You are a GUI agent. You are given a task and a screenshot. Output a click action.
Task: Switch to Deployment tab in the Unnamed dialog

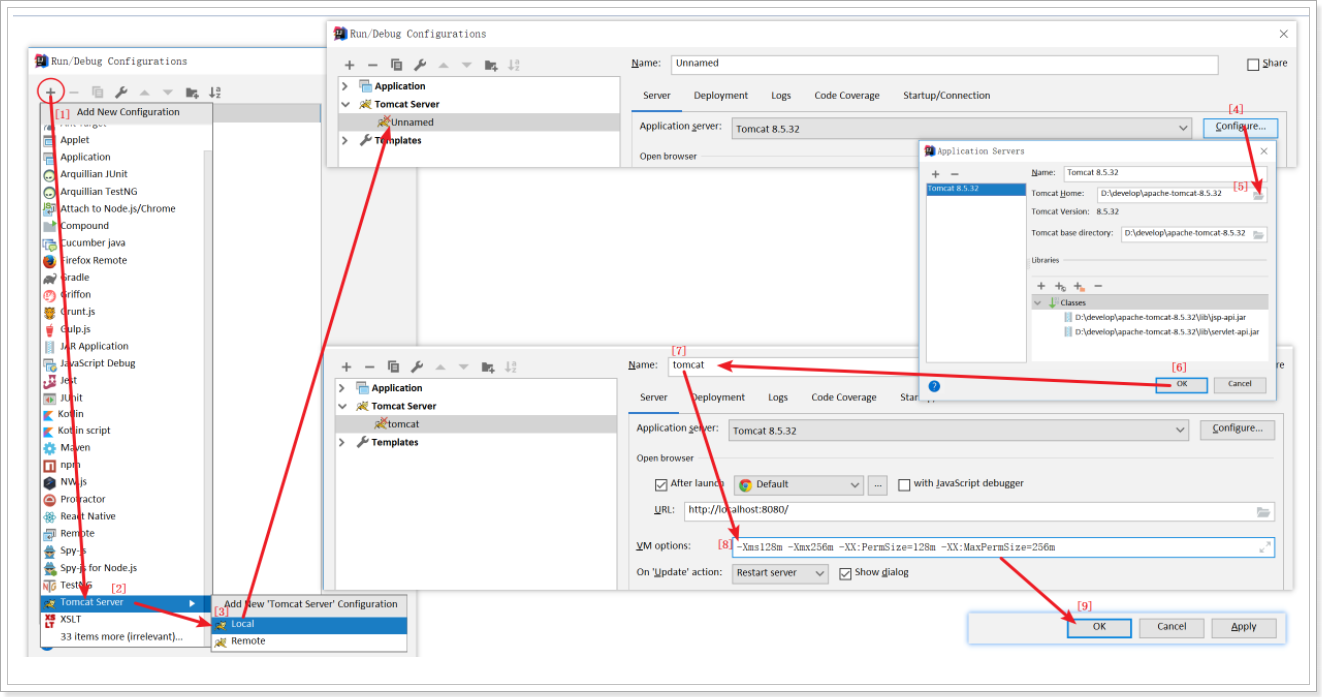pyautogui.click(x=721, y=96)
